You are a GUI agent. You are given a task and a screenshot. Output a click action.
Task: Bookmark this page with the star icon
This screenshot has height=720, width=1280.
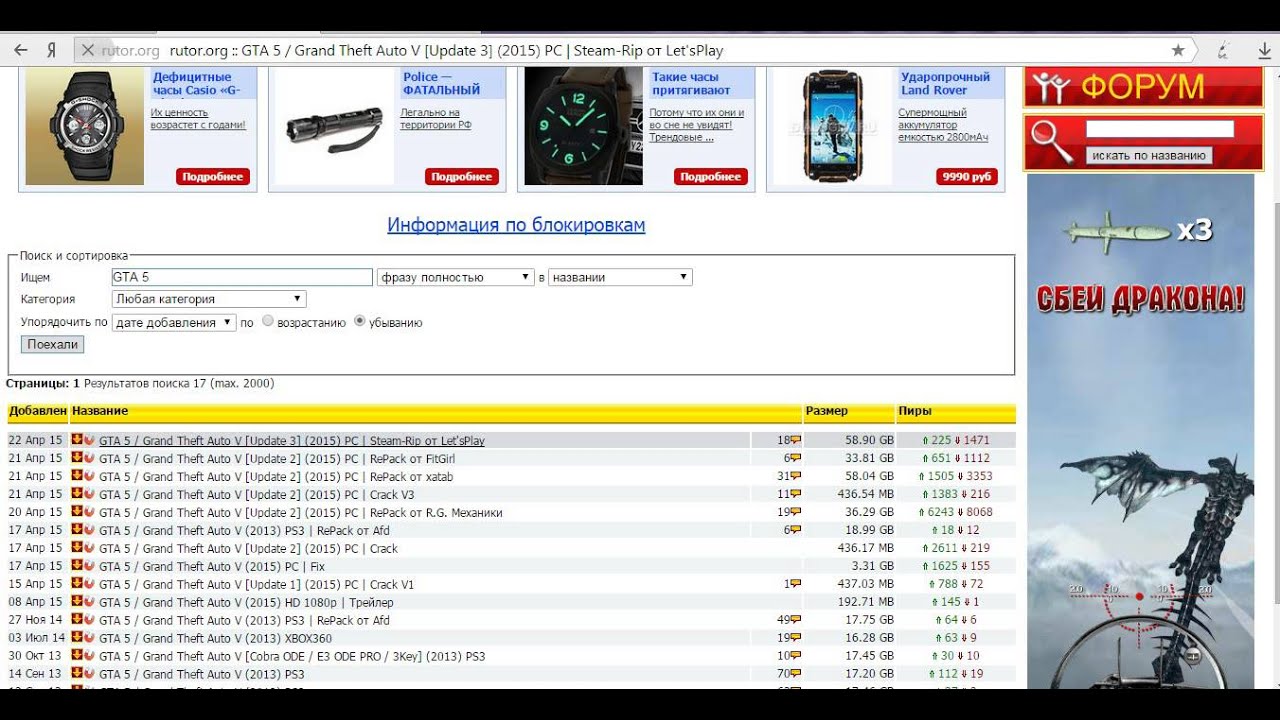pos(1178,50)
